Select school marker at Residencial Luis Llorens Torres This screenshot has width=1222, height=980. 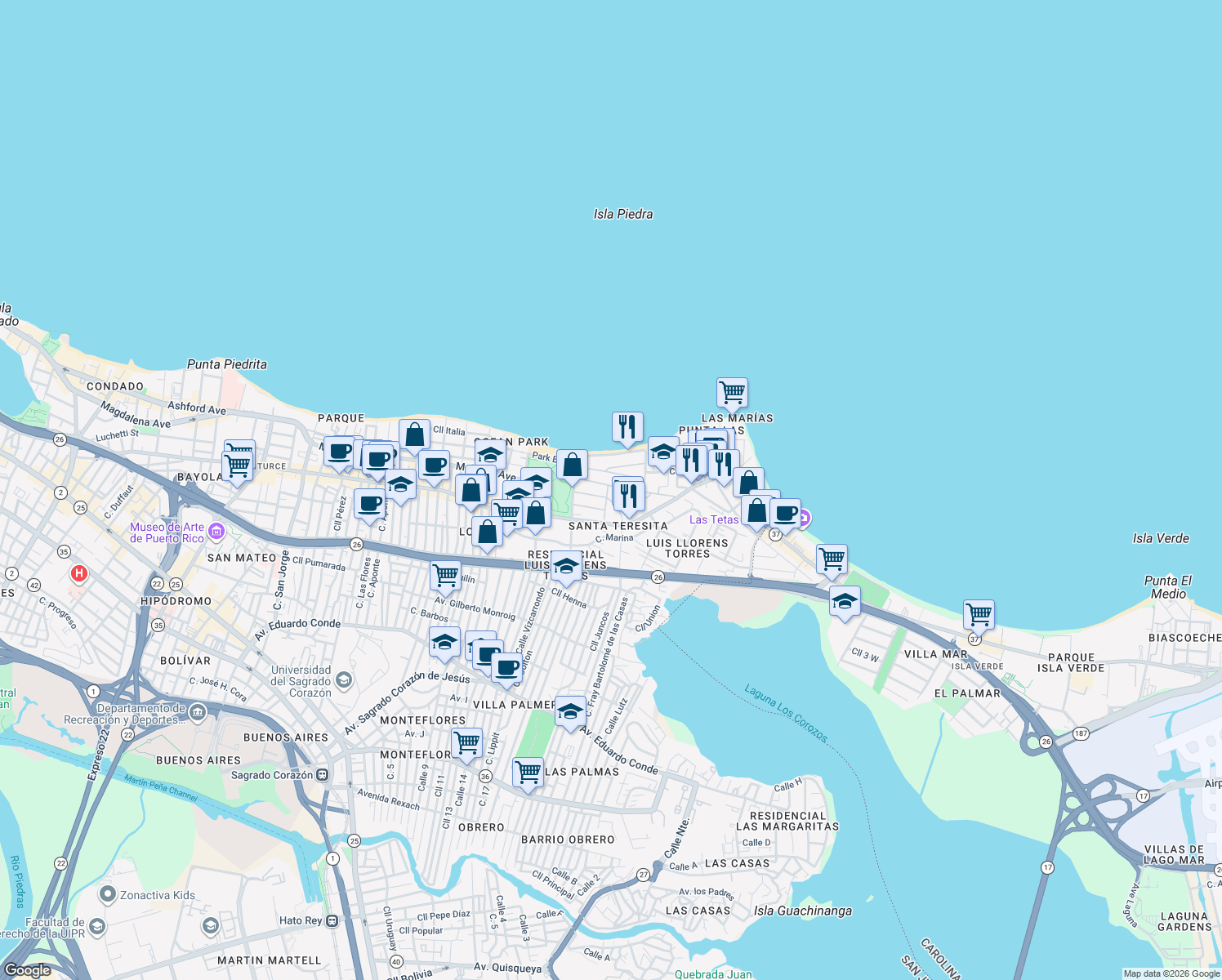(566, 567)
